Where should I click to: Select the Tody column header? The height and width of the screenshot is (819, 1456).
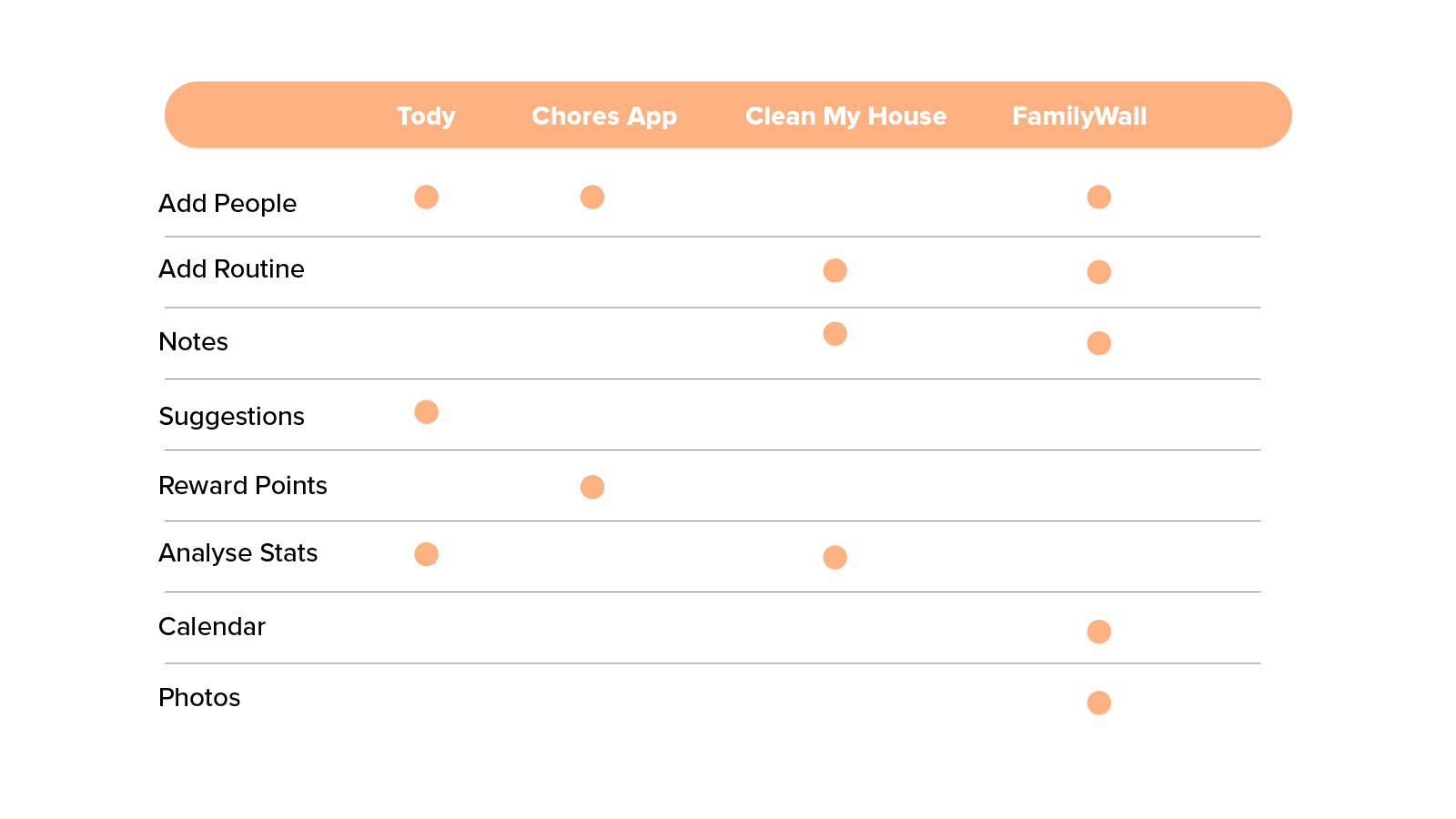point(426,116)
